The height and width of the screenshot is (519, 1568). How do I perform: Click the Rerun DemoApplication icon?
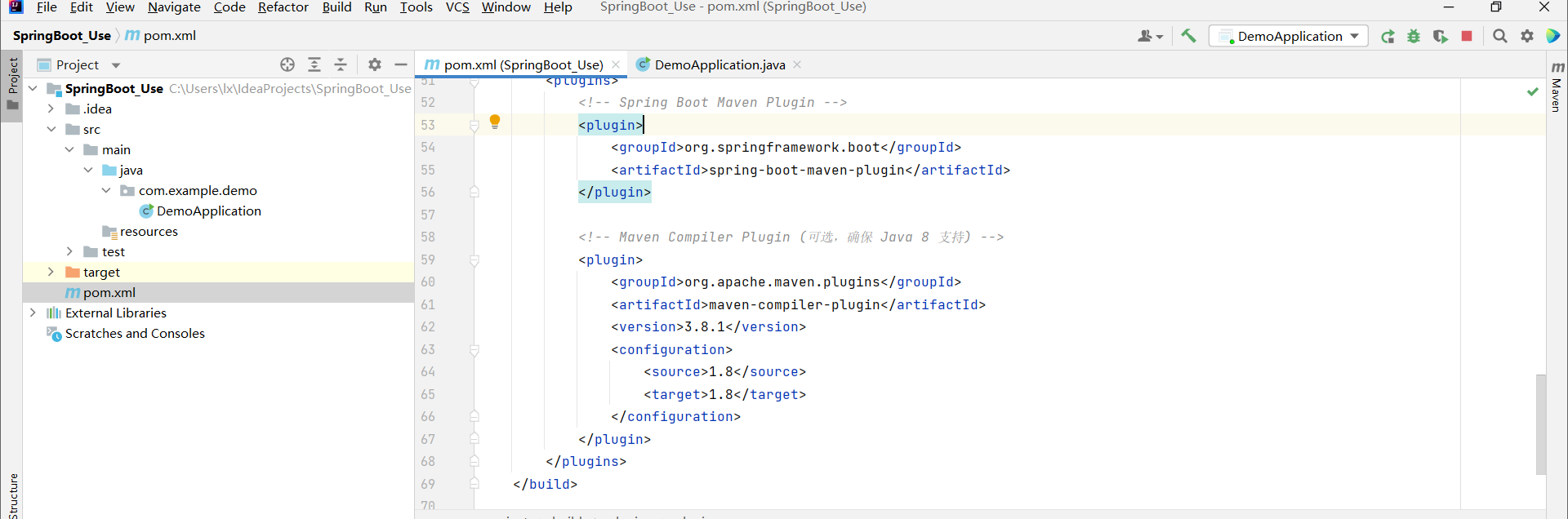[x=1388, y=36]
